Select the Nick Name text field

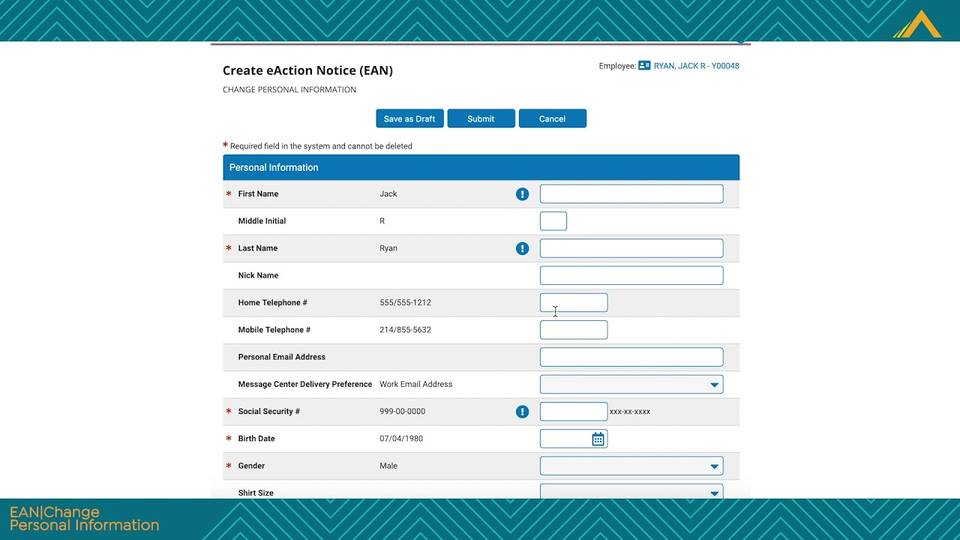click(x=631, y=275)
